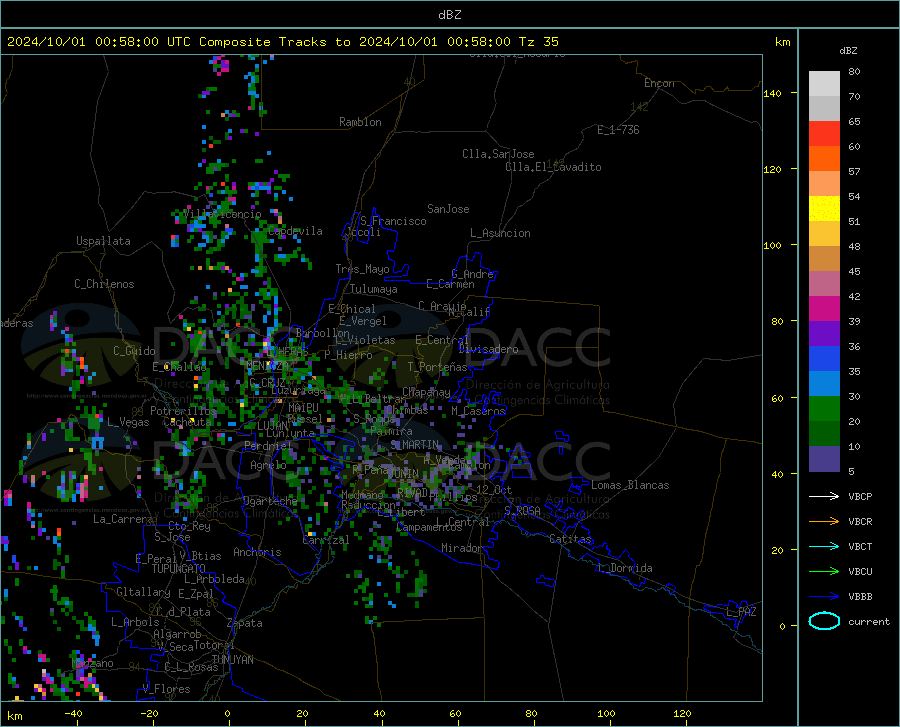
Task: Click the SanJose map label
Action: 448,209
